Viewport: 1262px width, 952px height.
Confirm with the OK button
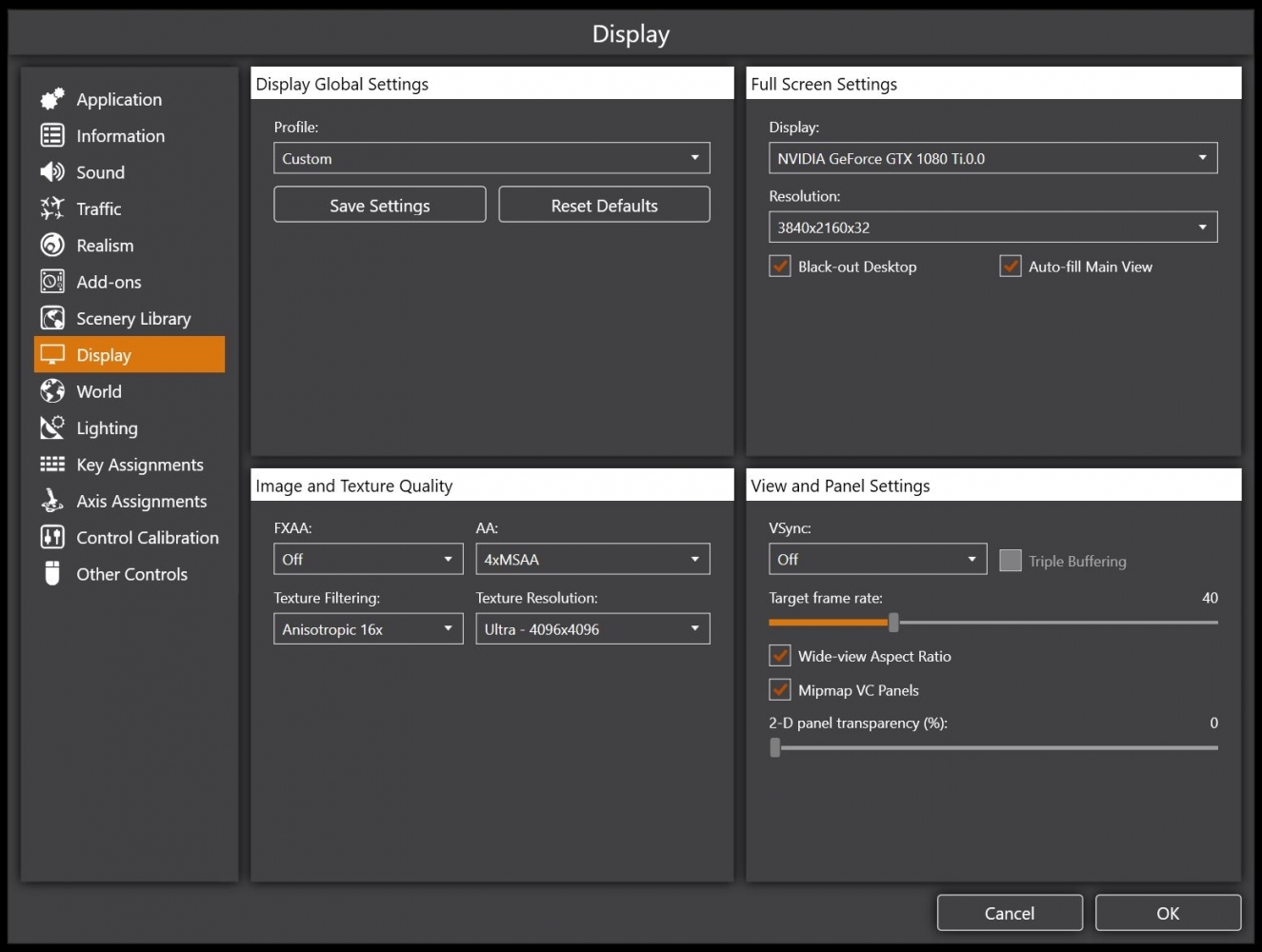(x=1168, y=913)
